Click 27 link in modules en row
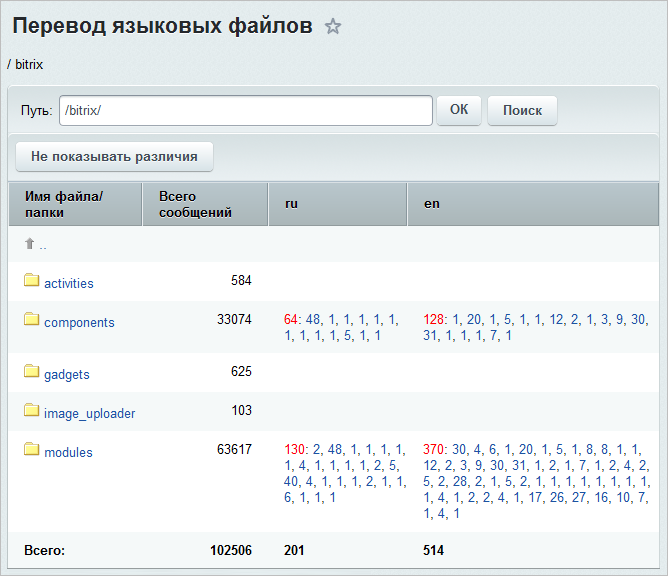The width and height of the screenshot is (668, 576). click(x=579, y=498)
